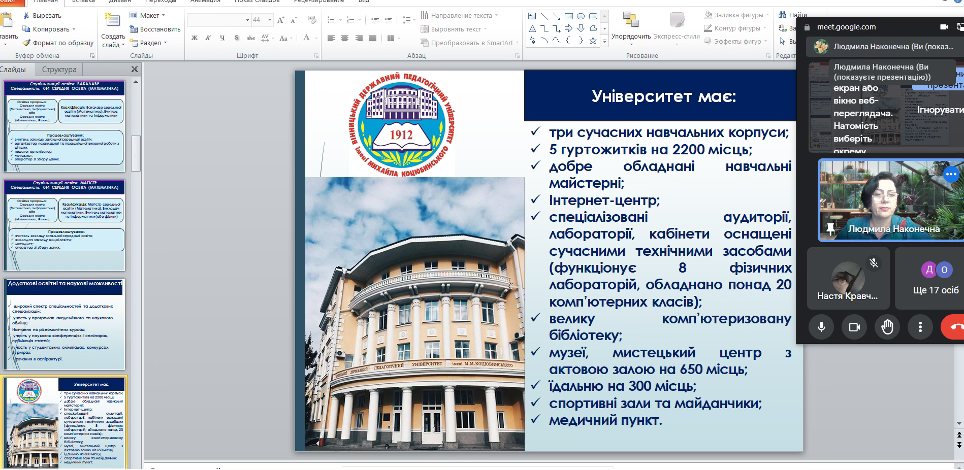
Task: Open the Layout (Макет) dropdown
Action: pyautogui.click(x=148, y=15)
